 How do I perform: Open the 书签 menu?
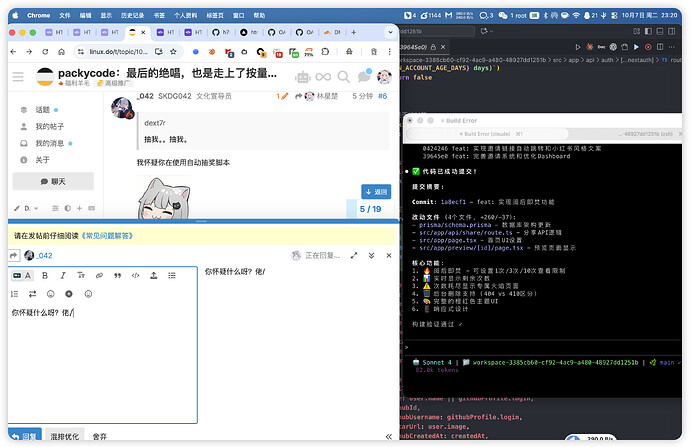click(159, 15)
